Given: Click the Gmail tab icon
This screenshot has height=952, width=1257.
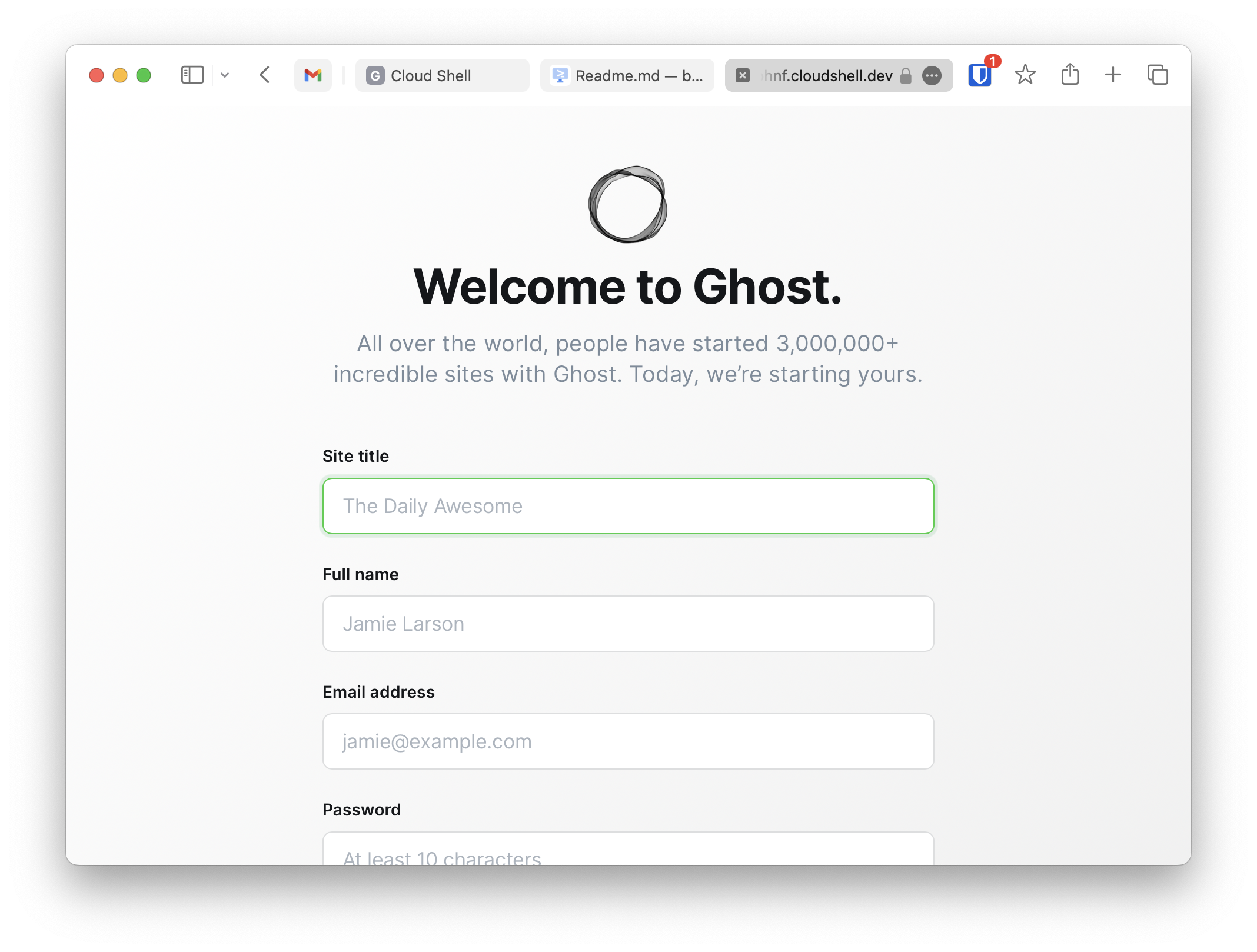Looking at the screenshot, I should pos(313,75).
